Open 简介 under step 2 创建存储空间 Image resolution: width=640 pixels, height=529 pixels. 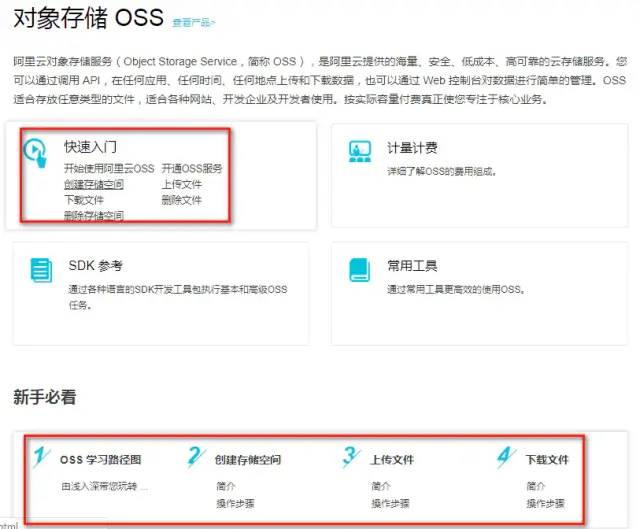[x=226, y=486]
